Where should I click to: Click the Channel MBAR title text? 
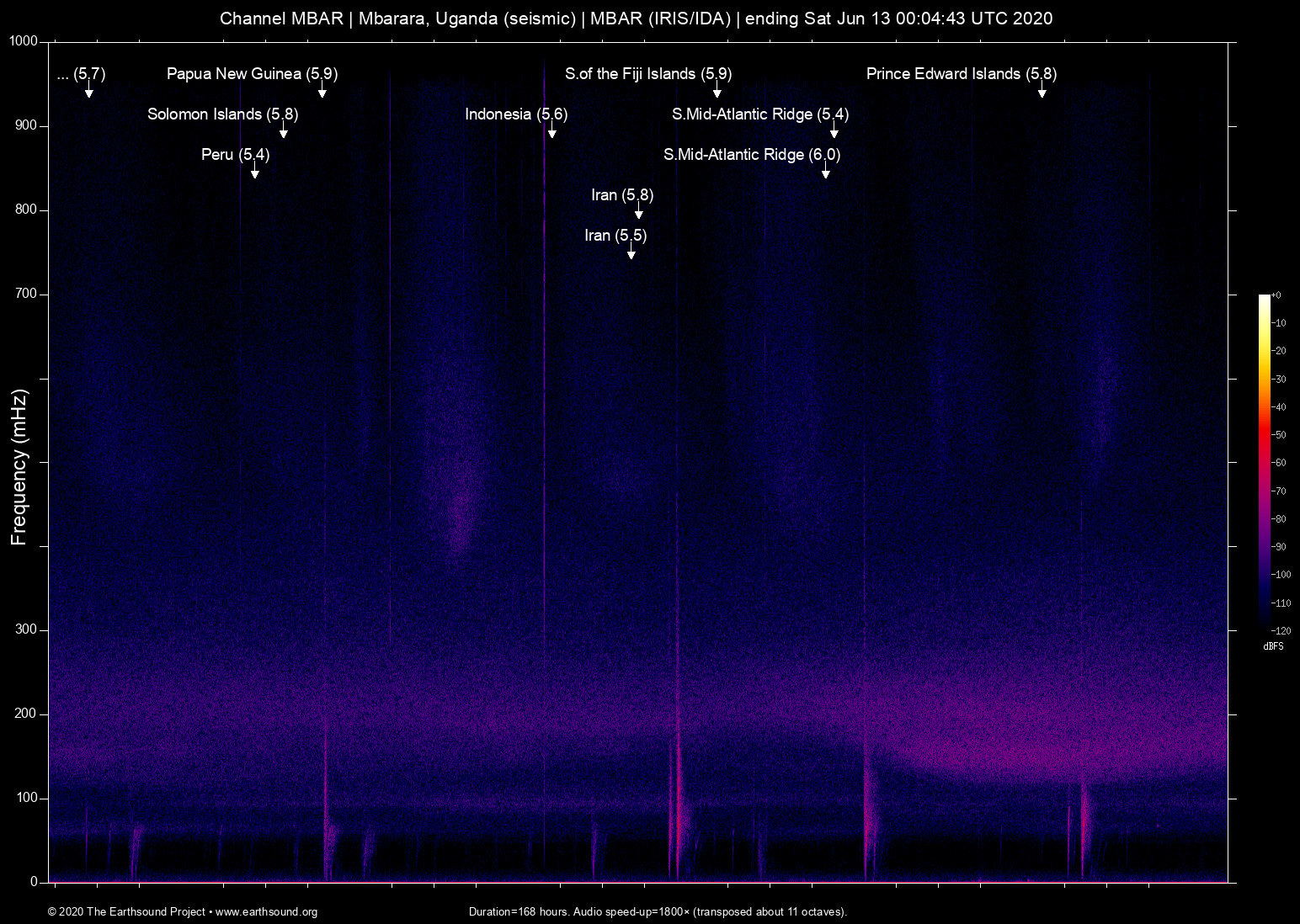point(635,18)
